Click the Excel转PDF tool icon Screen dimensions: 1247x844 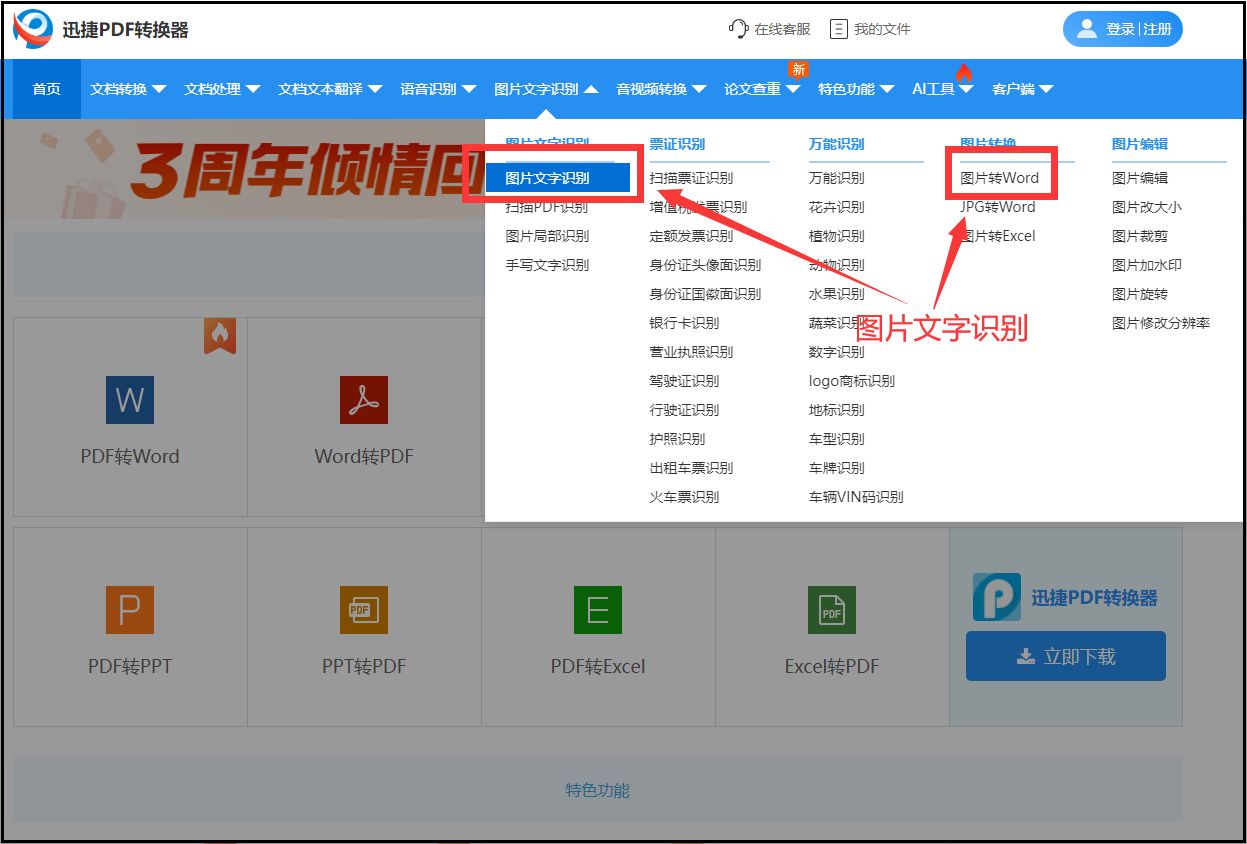click(831, 610)
